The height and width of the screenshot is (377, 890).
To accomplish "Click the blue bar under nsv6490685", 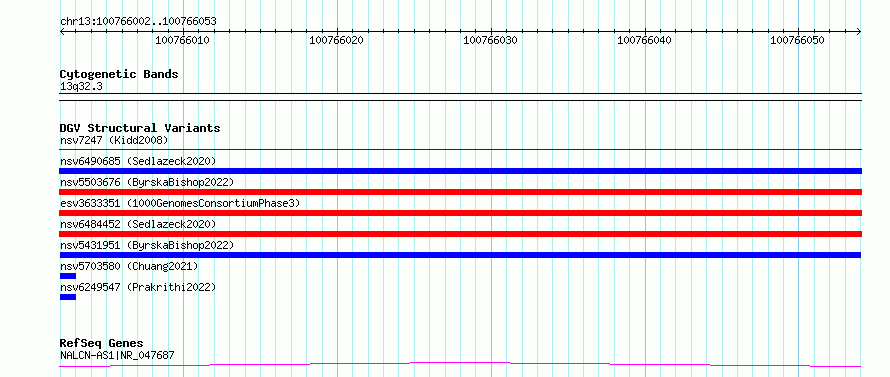I will [x=460, y=171].
